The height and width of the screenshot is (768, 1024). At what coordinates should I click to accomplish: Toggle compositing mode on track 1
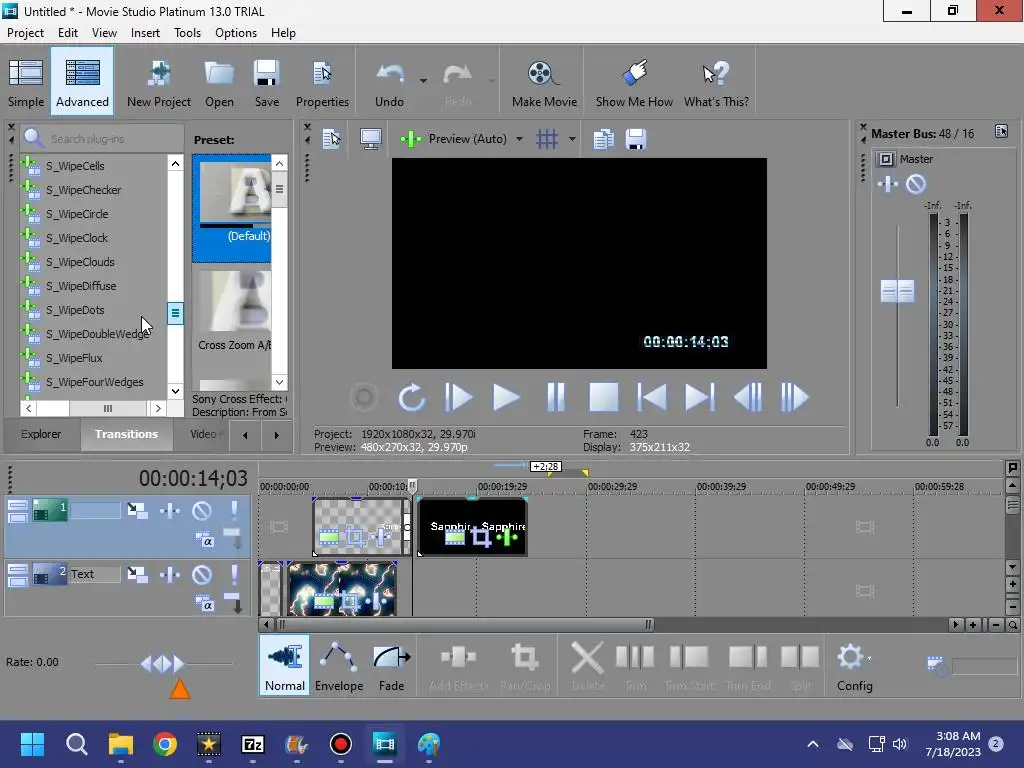pyautogui.click(x=204, y=539)
